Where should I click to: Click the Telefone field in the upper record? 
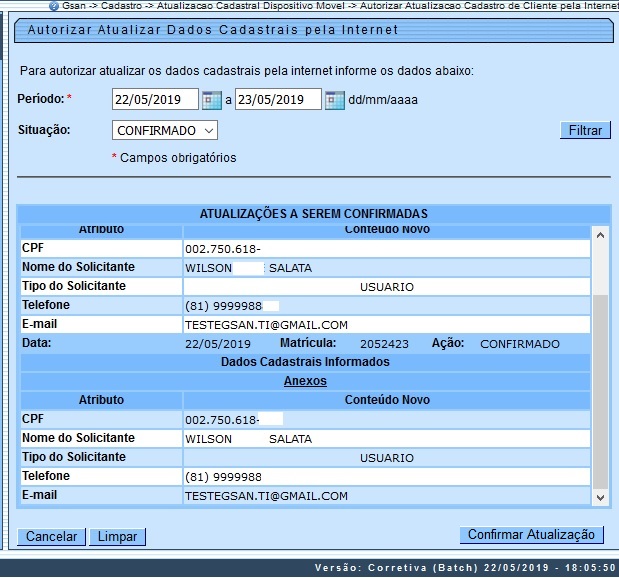(x=386, y=306)
